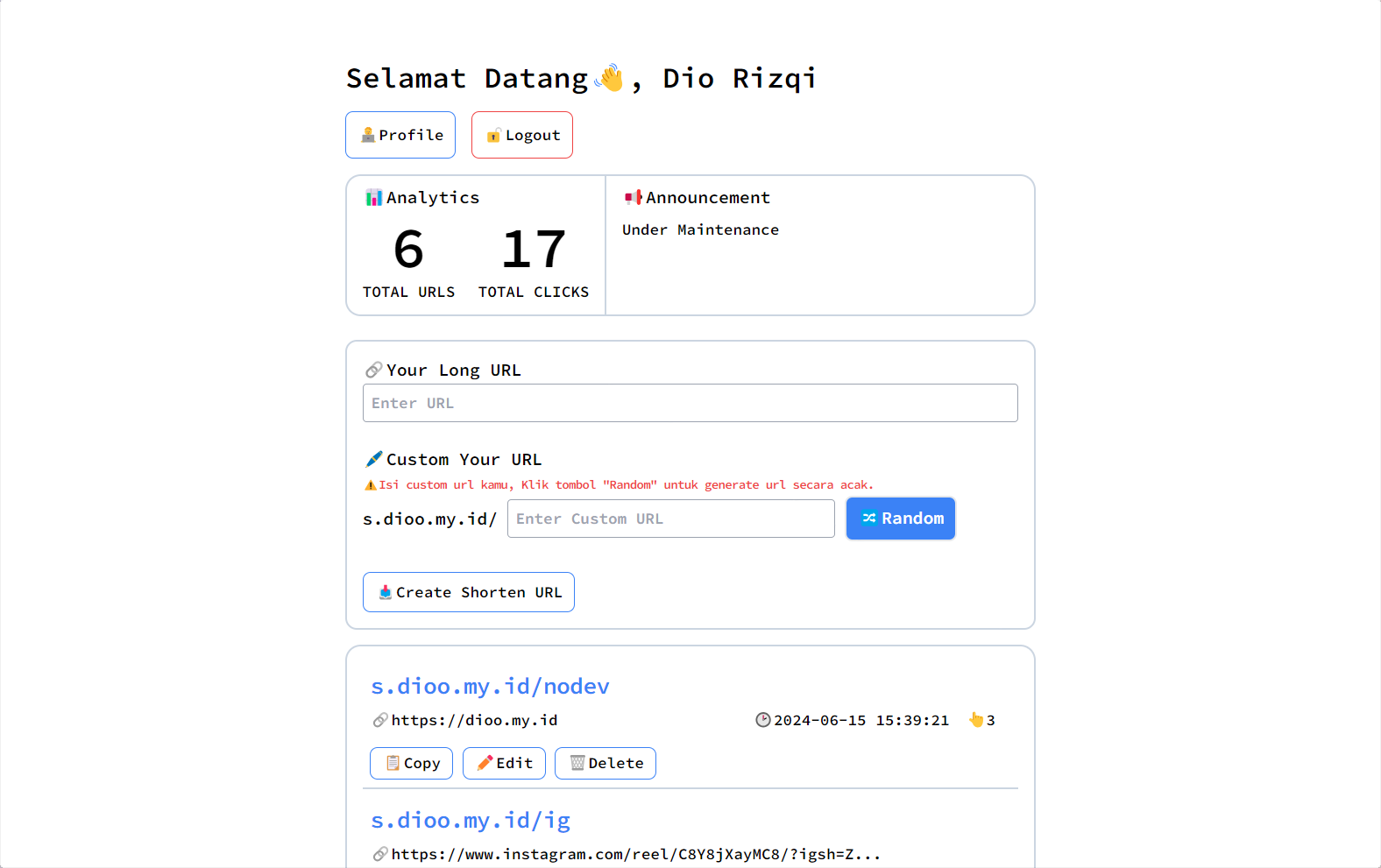Focus the Enter Custom URL field
The height and width of the screenshot is (868, 1381).
[671, 519]
